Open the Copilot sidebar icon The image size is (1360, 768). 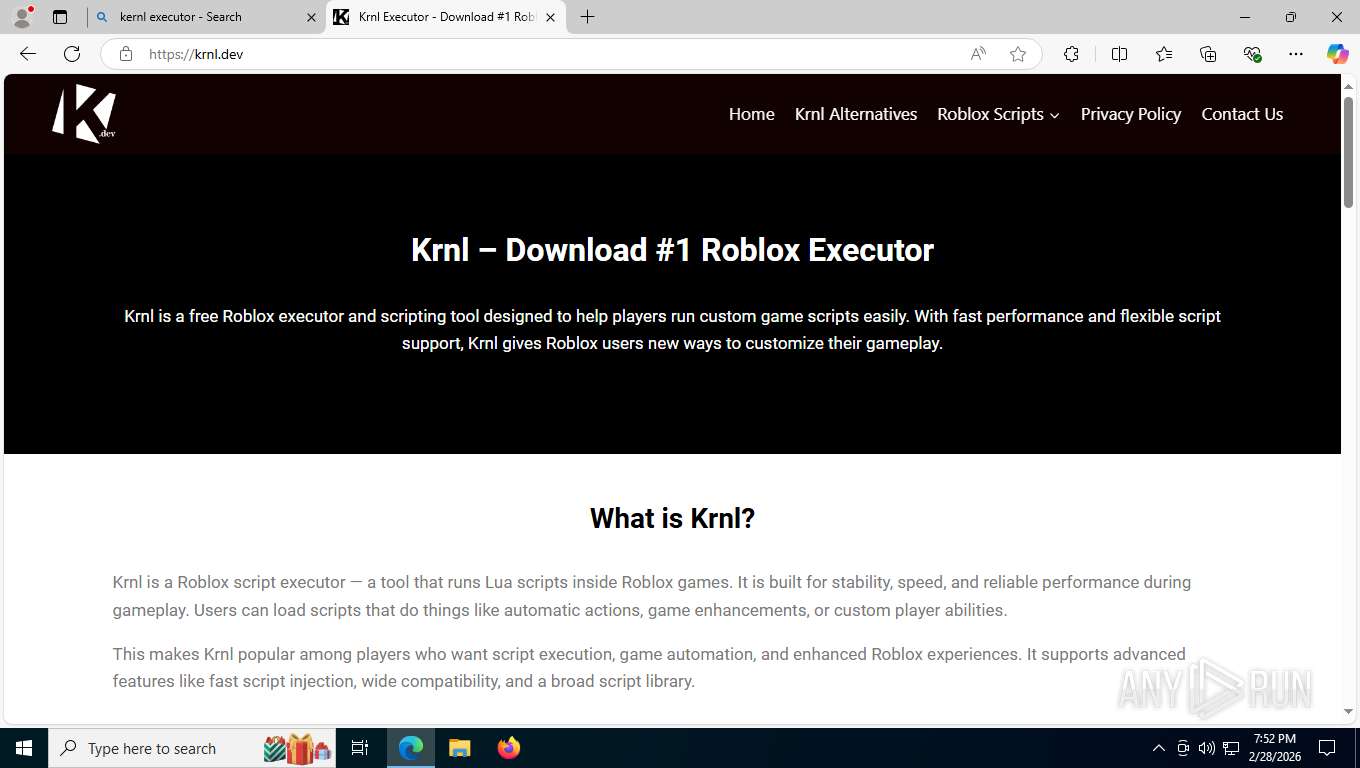tap(1337, 54)
